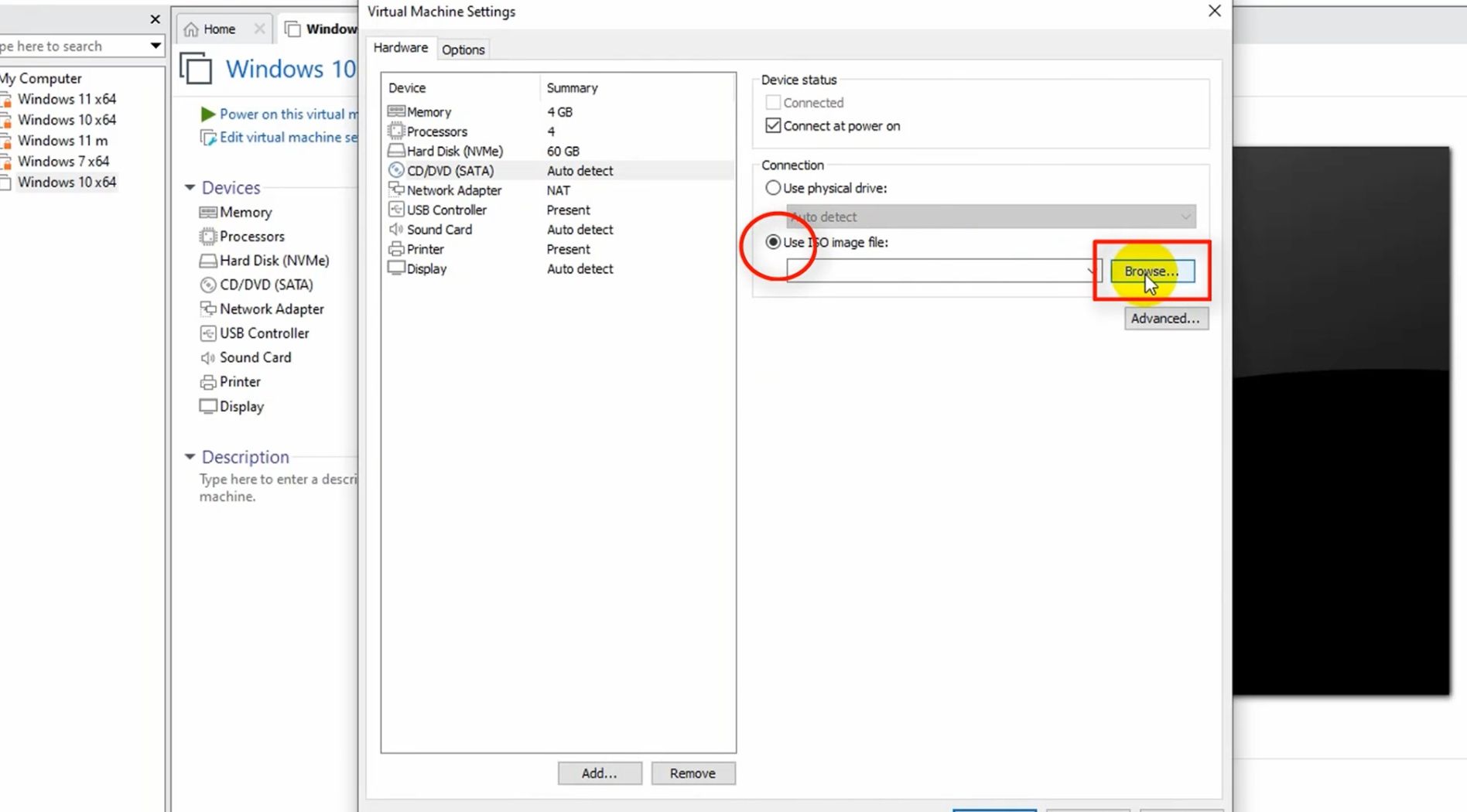Click Sound Card icon in the summary Devices panel
The height and width of the screenshot is (812, 1467).
pyautogui.click(x=208, y=357)
